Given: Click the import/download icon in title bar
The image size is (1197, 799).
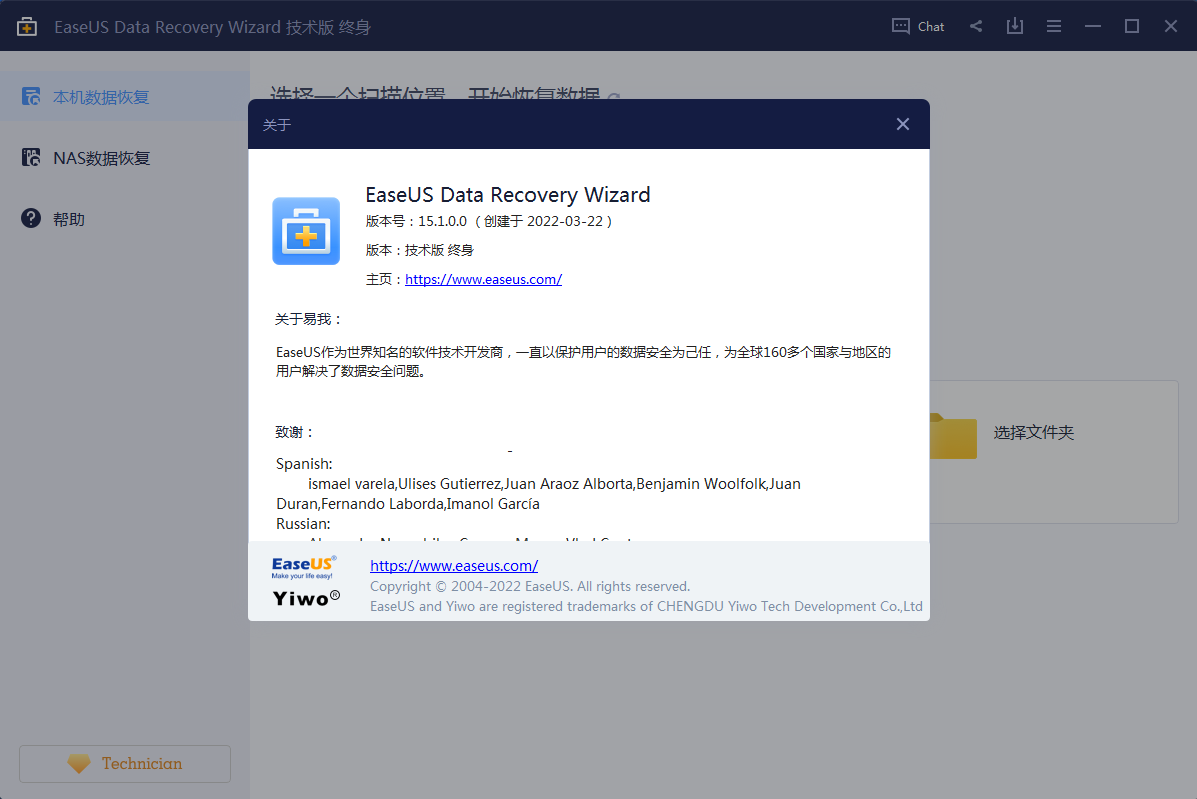Looking at the screenshot, I should pos(1015,27).
